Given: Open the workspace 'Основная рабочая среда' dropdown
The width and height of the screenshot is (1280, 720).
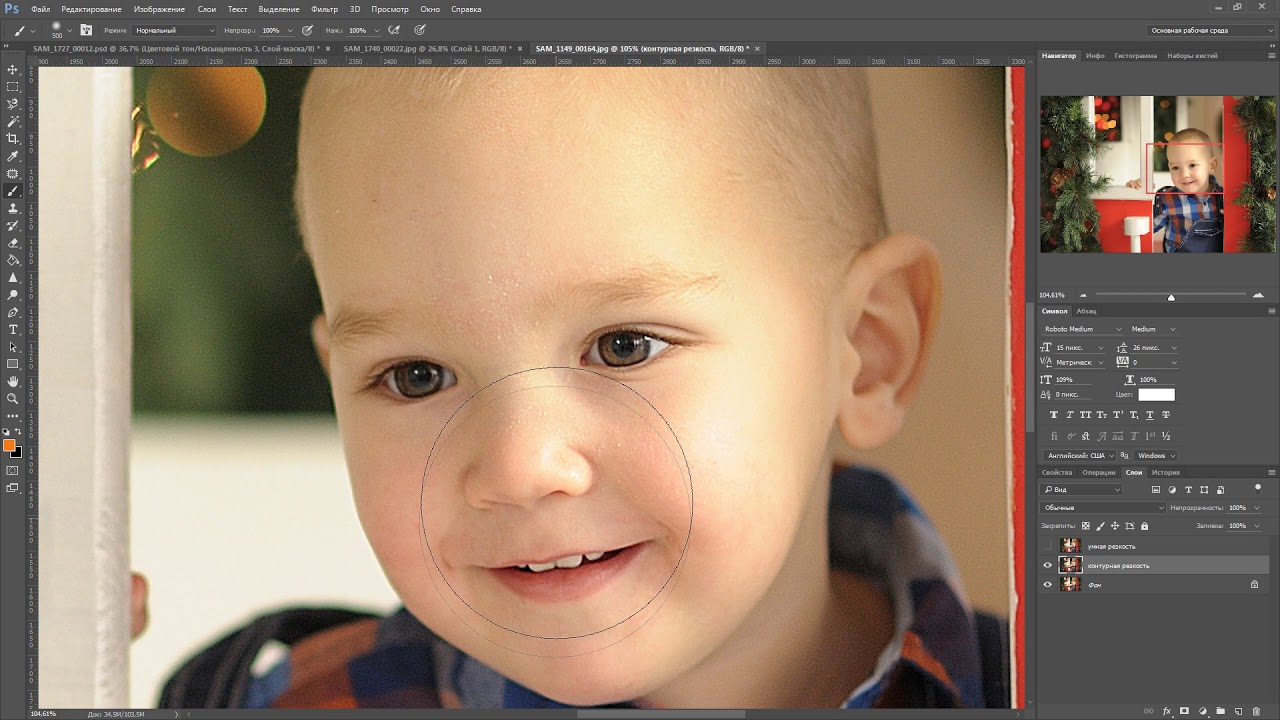Looking at the screenshot, I should 1210,30.
